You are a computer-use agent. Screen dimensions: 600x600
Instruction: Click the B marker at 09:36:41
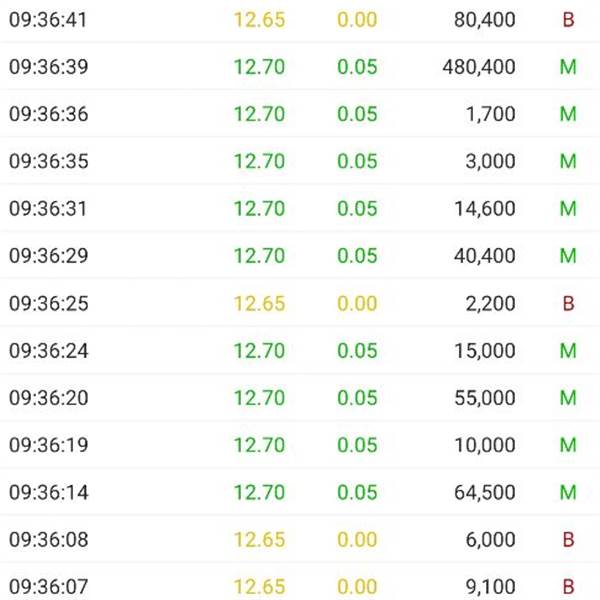(568, 20)
